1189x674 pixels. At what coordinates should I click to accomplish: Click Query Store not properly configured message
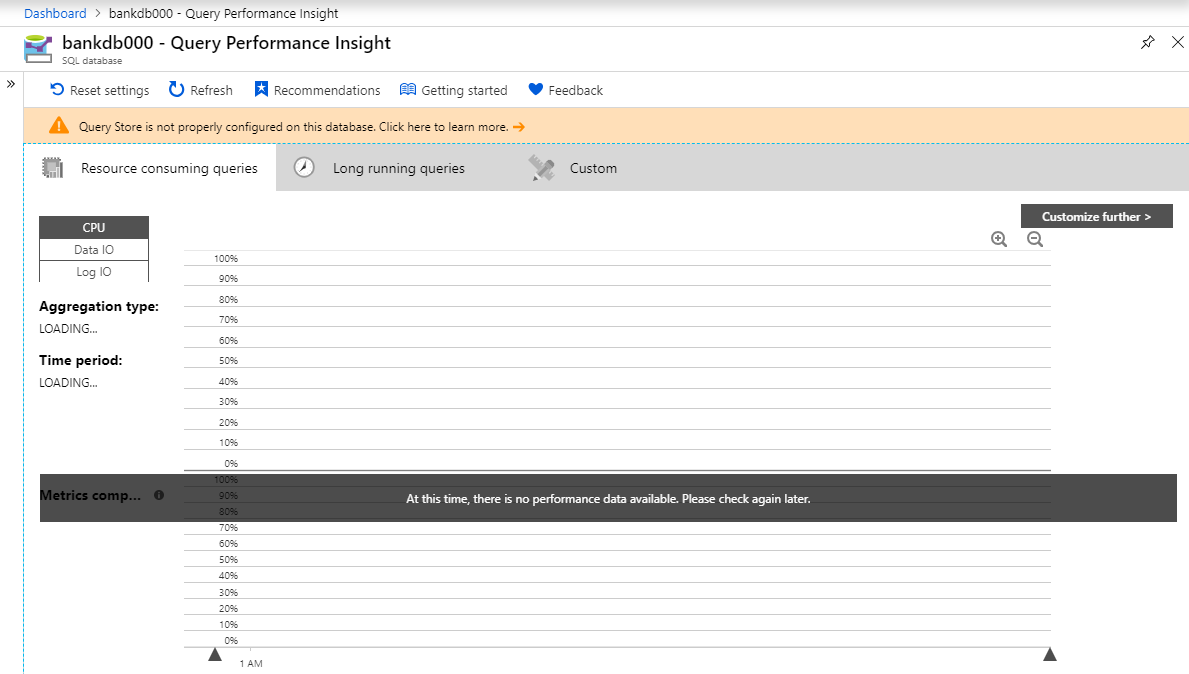tap(293, 127)
